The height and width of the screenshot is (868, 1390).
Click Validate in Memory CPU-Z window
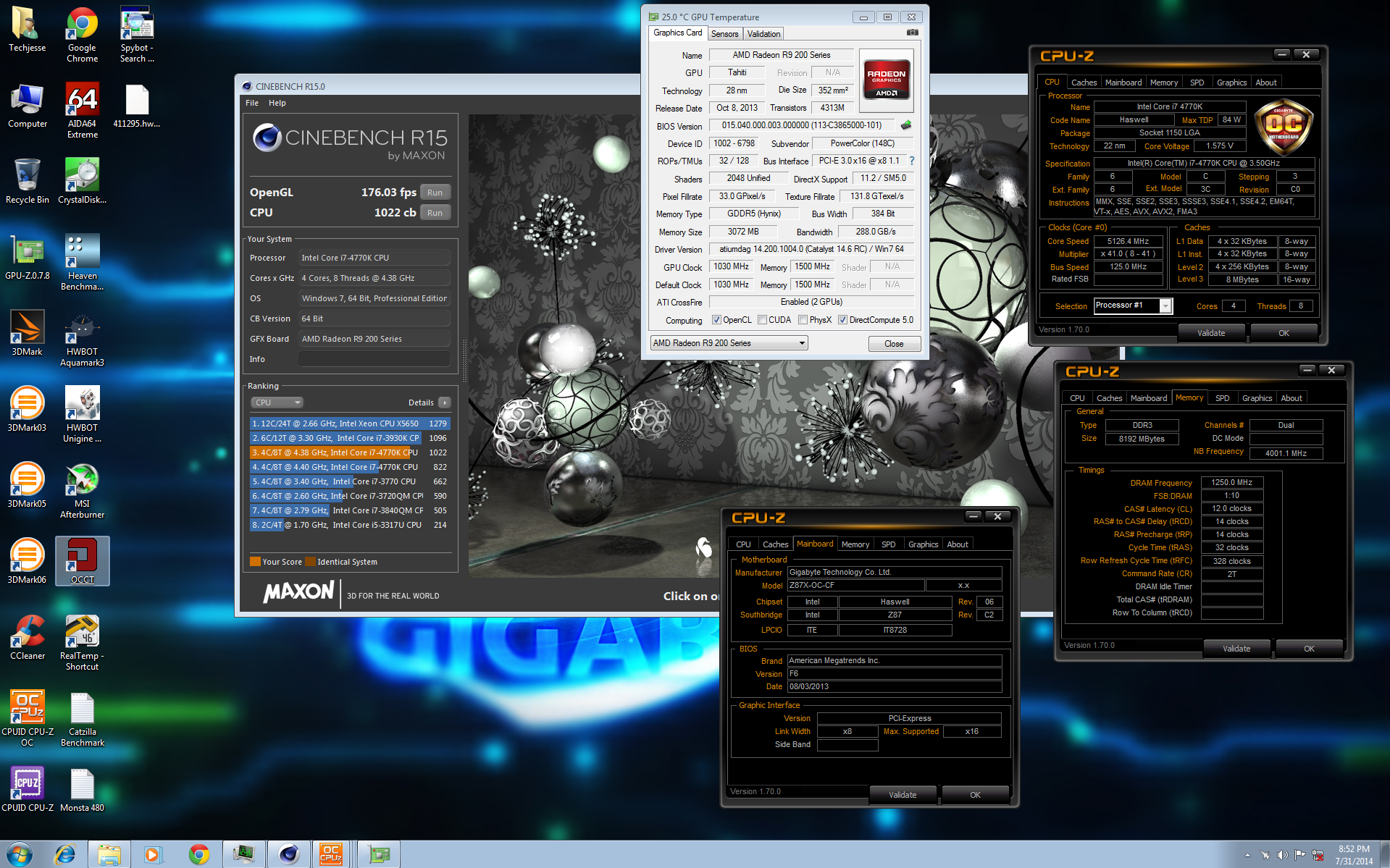point(1236,649)
